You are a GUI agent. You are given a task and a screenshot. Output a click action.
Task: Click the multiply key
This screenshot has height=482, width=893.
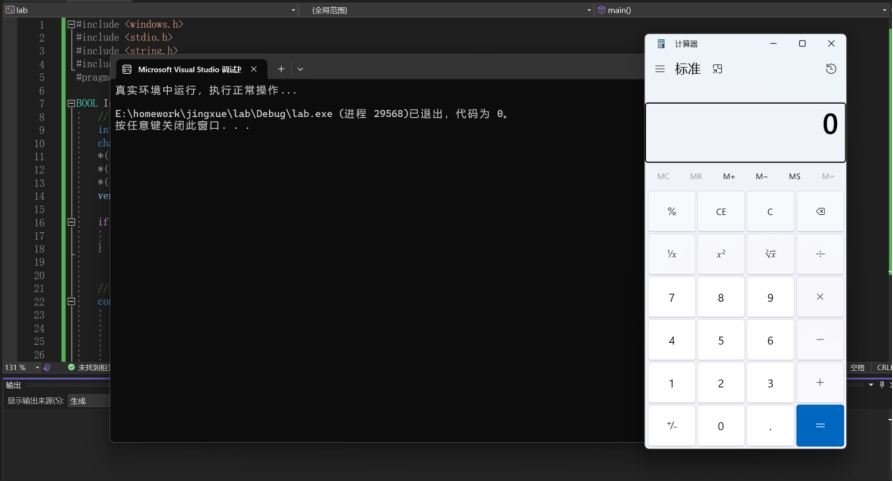point(820,297)
